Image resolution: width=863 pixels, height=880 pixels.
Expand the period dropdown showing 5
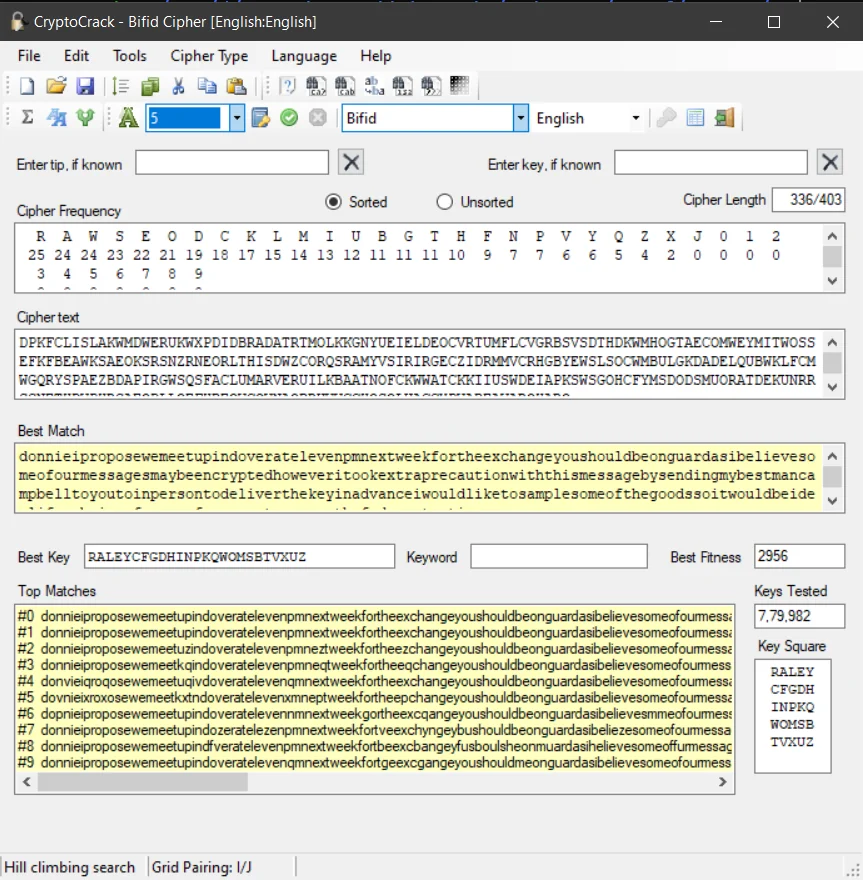coord(237,118)
